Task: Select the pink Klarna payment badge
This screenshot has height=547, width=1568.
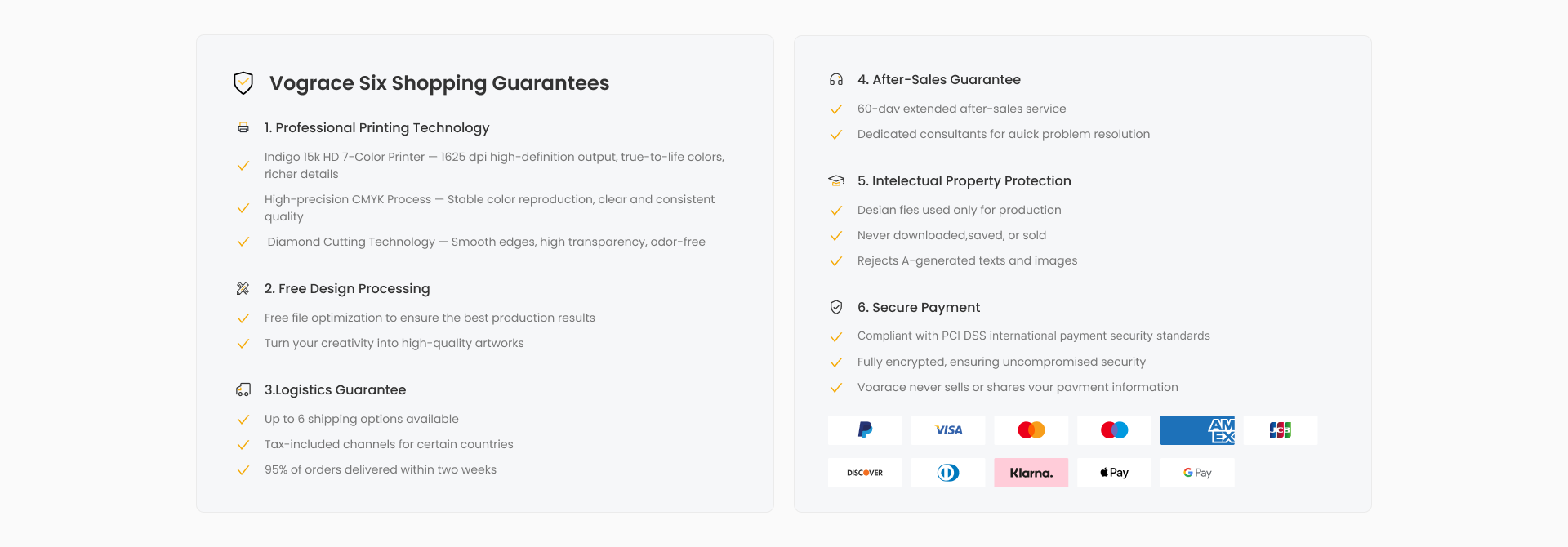Action: tap(1031, 473)
